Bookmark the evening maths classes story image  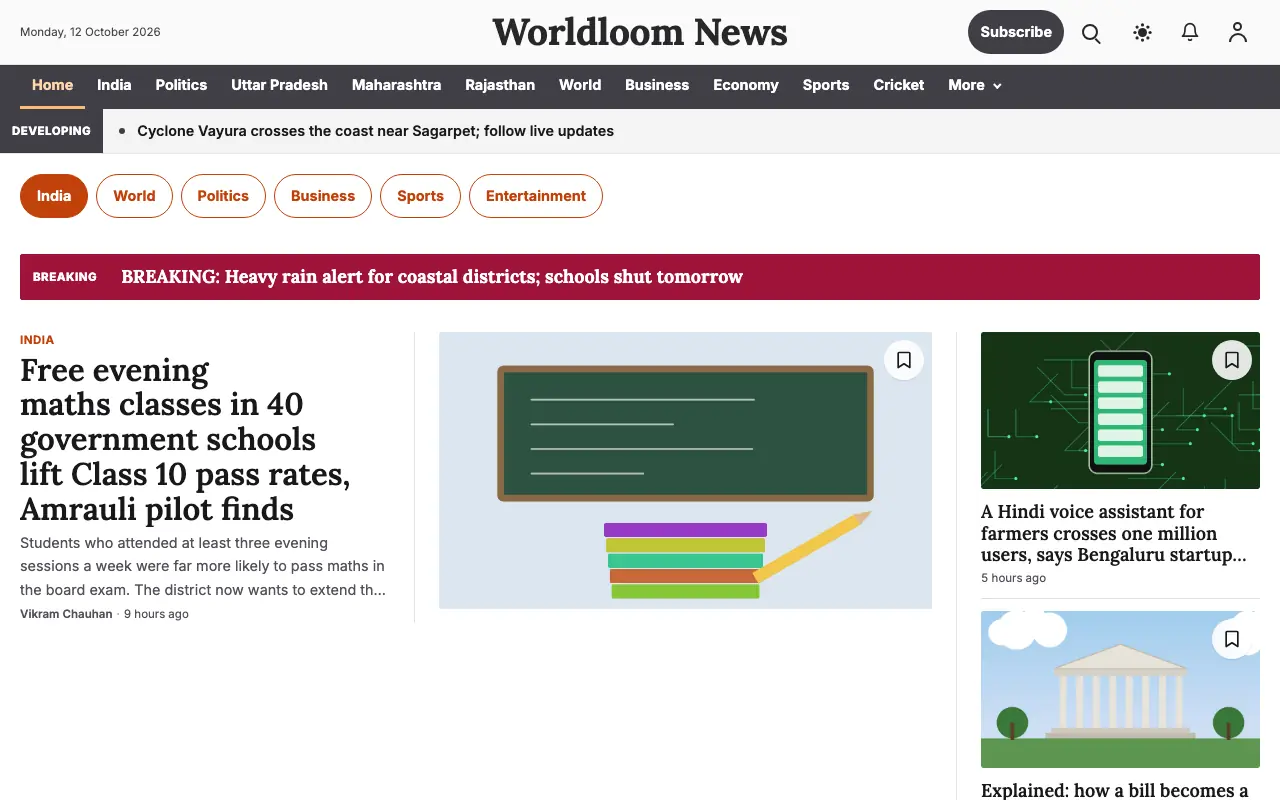pyautogui.click(x=904, y=360)
